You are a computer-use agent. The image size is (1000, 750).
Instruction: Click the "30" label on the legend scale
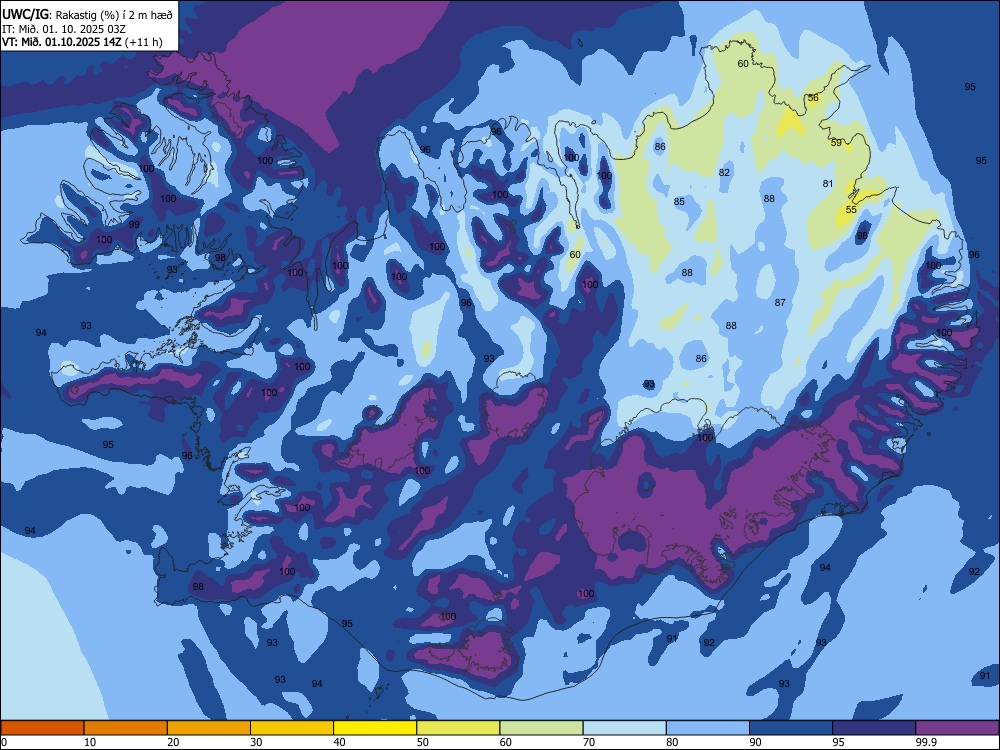[x=256, y=742]
